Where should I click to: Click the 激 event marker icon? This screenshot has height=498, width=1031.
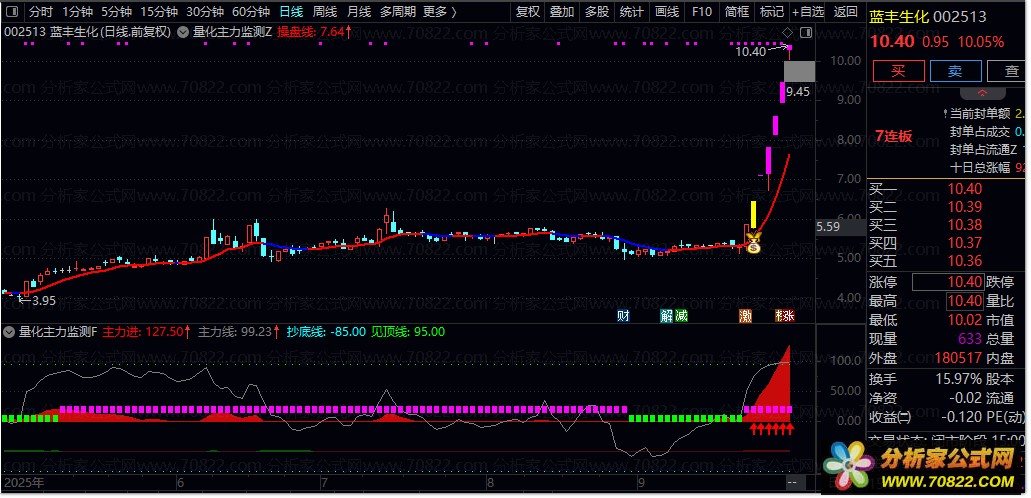[x=746, y=316]
